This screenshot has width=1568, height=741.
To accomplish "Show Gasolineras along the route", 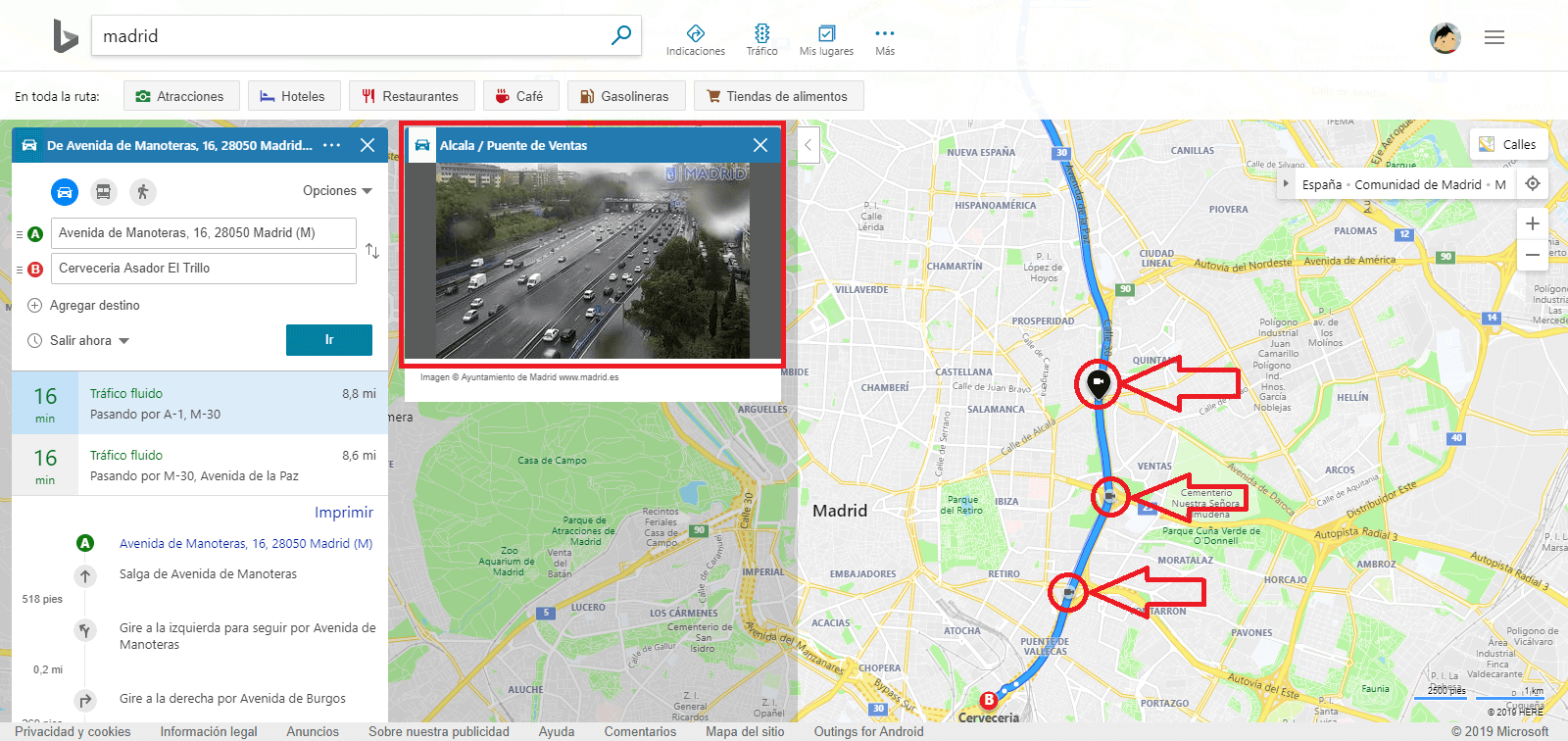I will coord(626,96).
